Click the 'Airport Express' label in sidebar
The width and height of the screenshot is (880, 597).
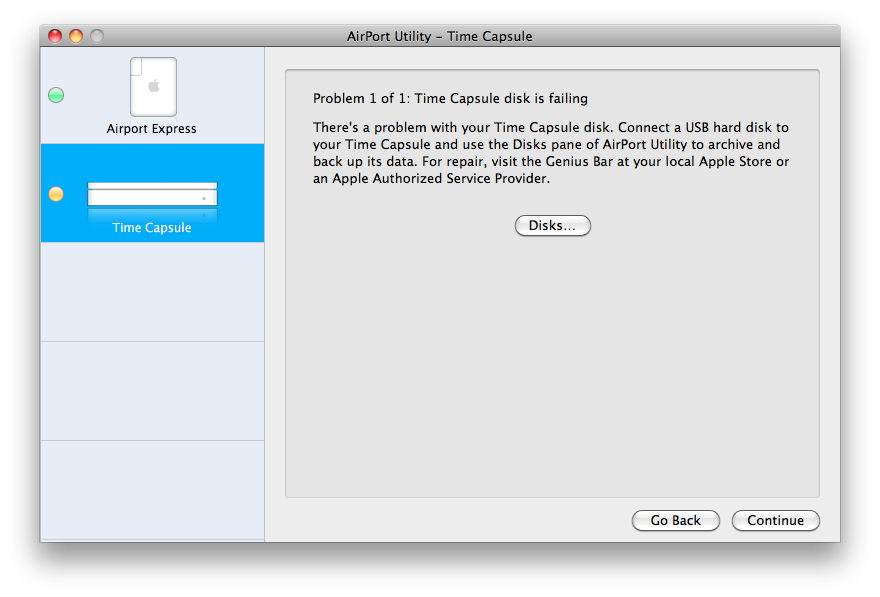[152, 128]
